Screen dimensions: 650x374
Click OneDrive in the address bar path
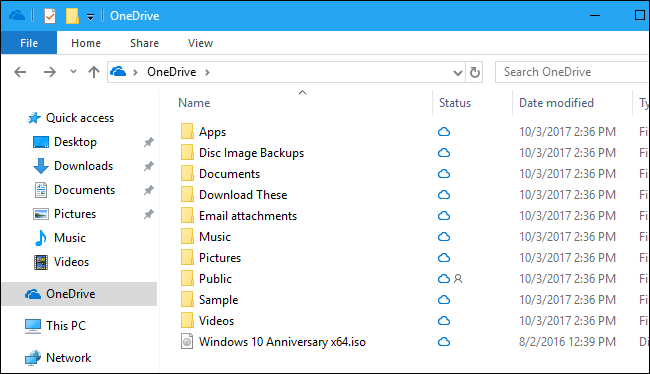172,72
